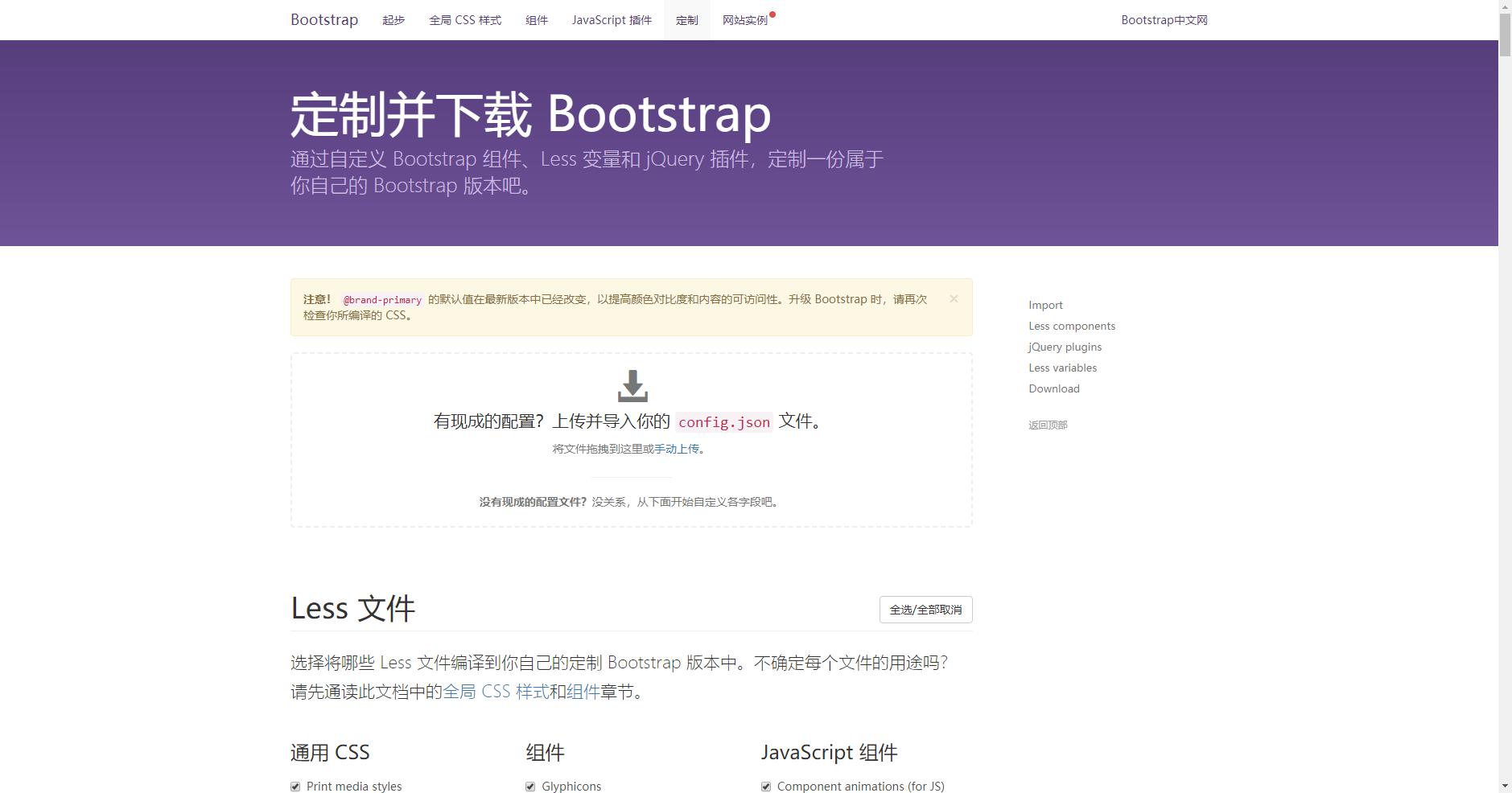Follow the 全局 CSS 样式 link in paragraph
Viewport: 1512px width, 793px height.
tap(496, 692)
